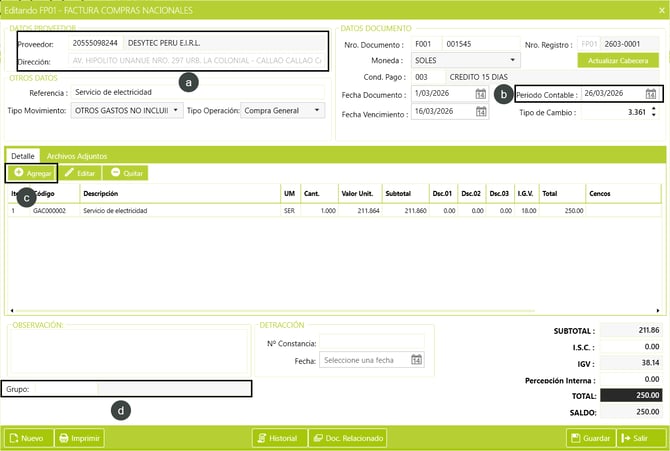
Task: Expand the Moneda SOLES dropdown
Action: pyautogui.click(x=513, y=61)
